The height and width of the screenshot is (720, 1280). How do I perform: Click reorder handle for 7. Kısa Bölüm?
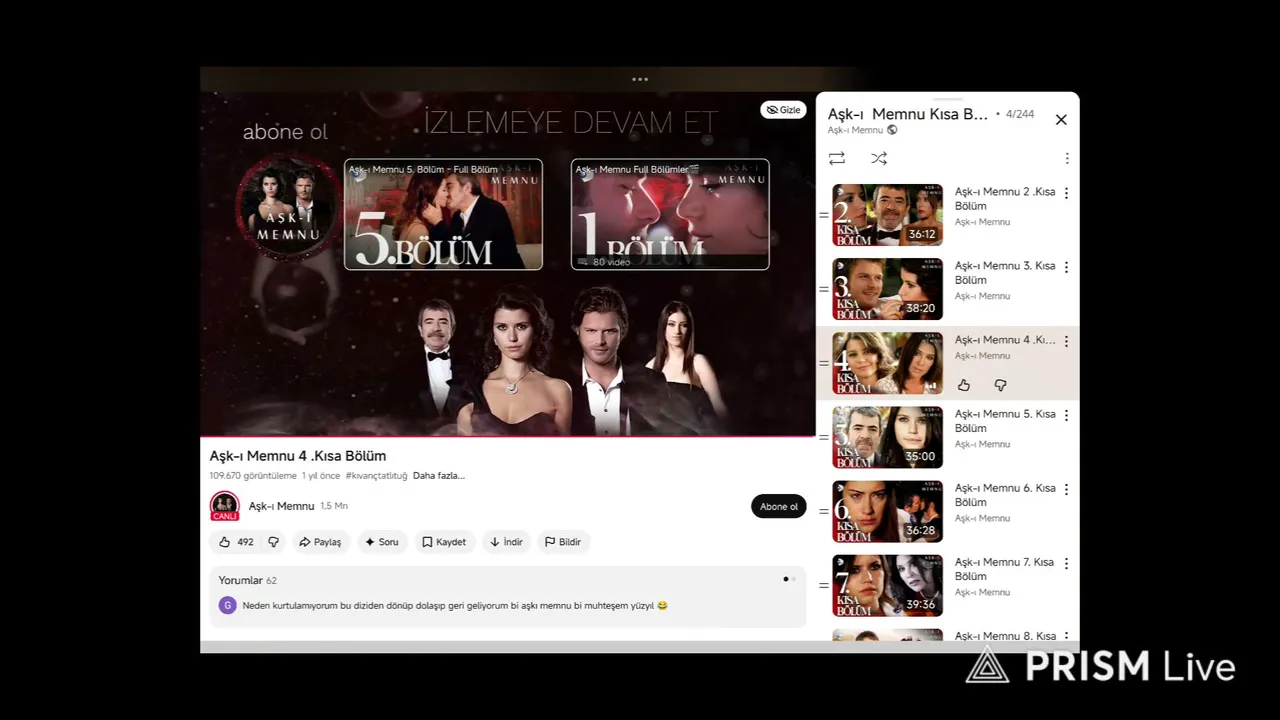(824, 585)
